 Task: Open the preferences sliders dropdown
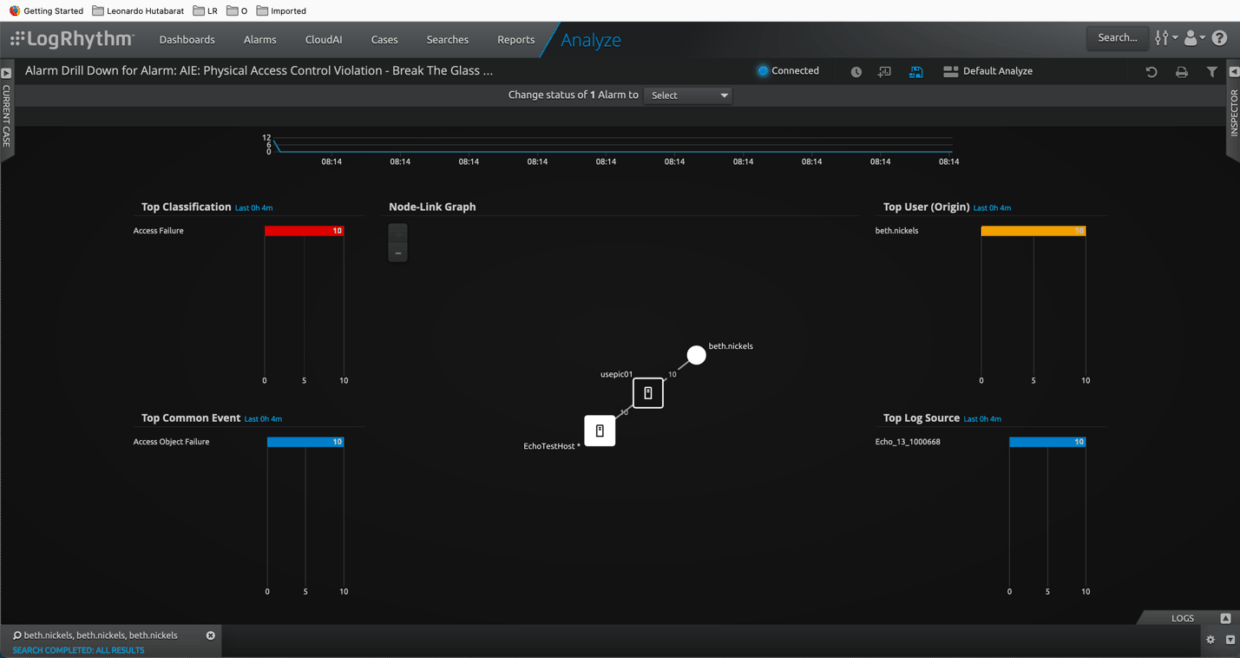[x=1164, y=37]
